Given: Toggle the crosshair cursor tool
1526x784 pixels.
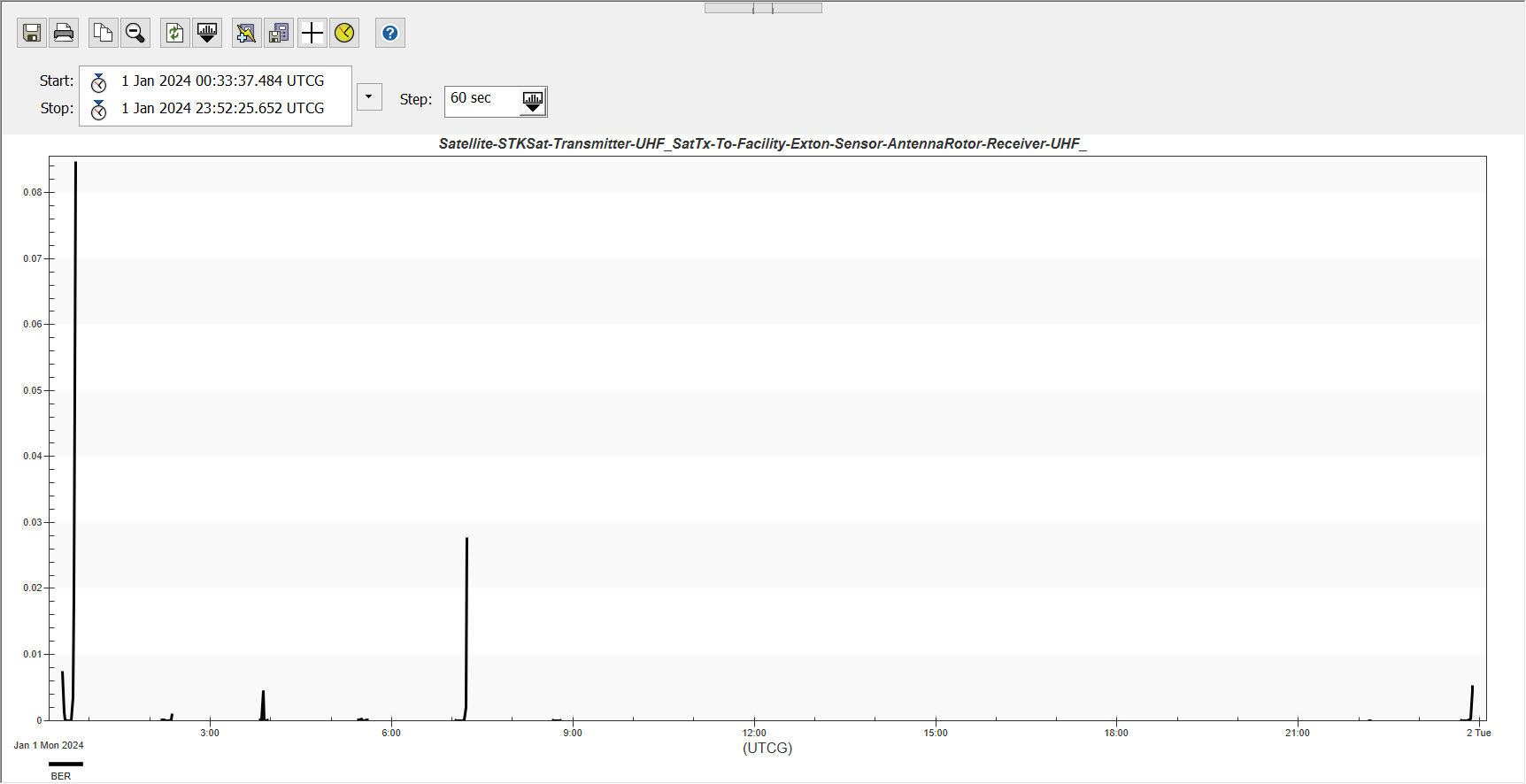Looking at the screenshot, I should click(312, 34).
